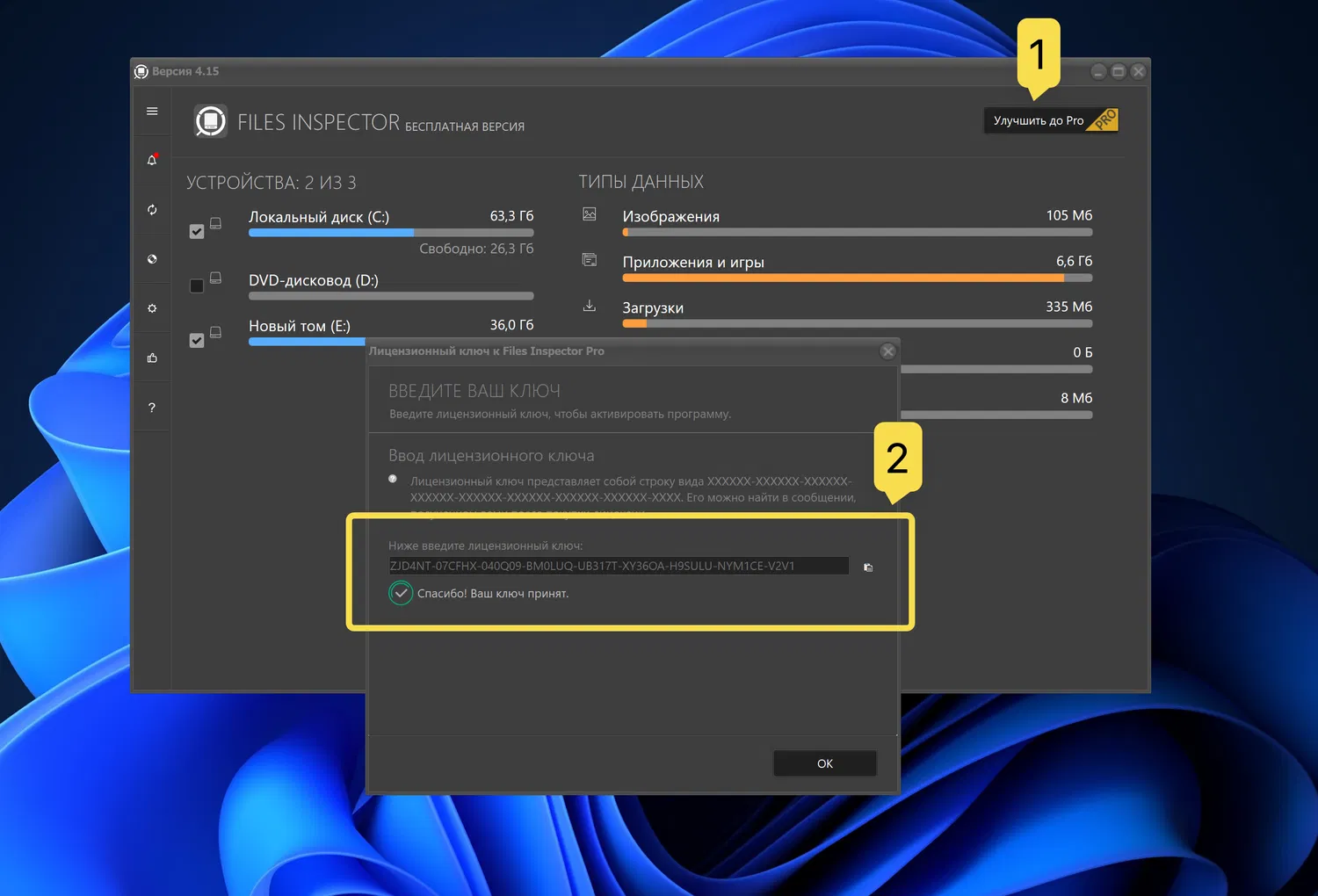
Task: Open the hamburger menu in the sidebar
Action: (151, 112)
